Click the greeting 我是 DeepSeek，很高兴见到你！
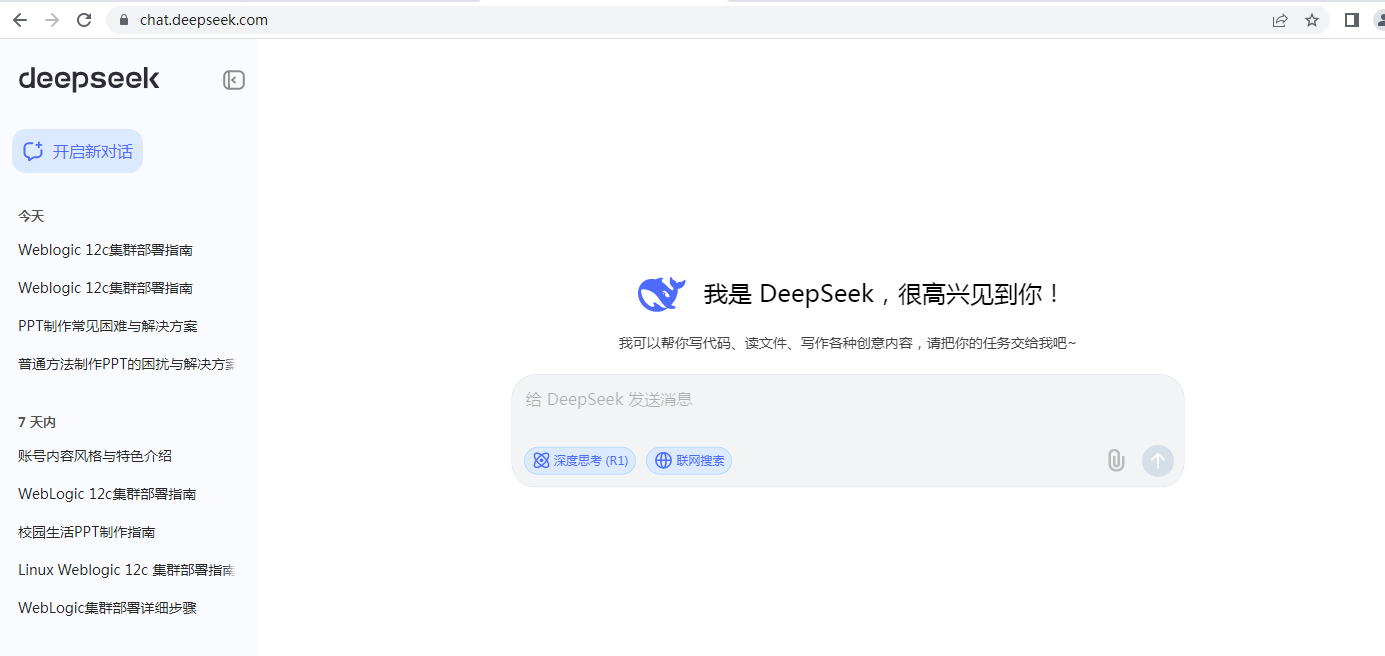The image size is (1385, 656). pyautogui.click(x=883, y=294)
